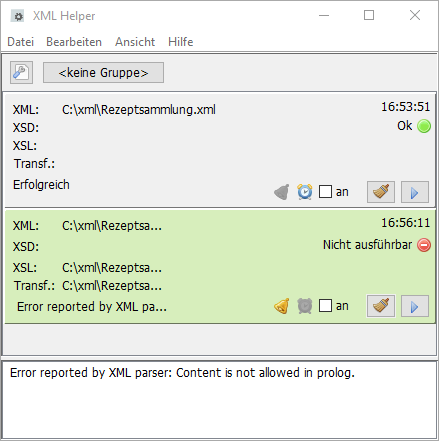Open the Hilfe menu
The width and height of the screenshot is (439, 441).
[181, 42]
